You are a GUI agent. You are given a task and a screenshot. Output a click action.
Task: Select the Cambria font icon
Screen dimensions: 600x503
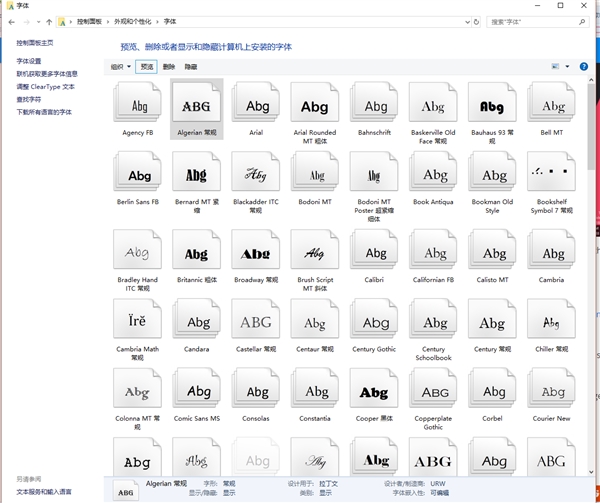551,249
